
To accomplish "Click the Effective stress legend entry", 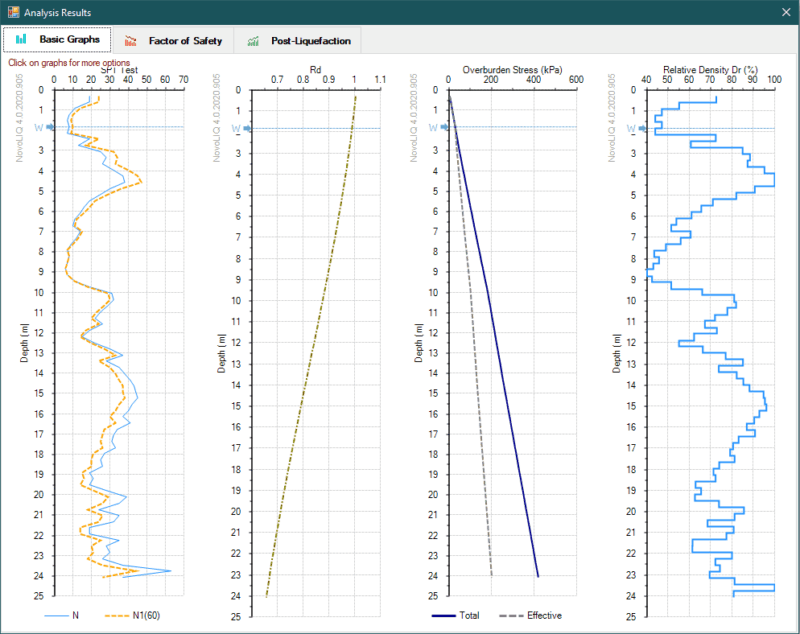I will pos(531,616).
